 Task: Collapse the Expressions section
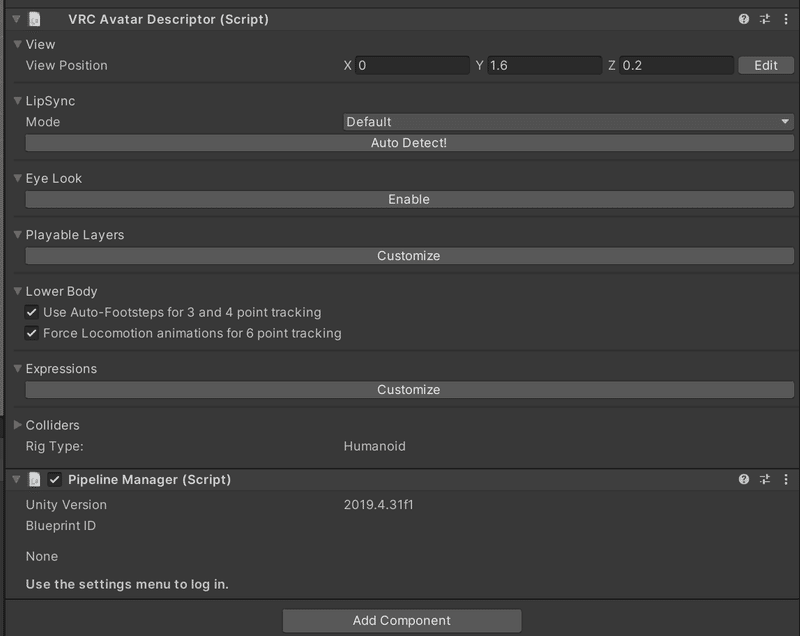click(x=17, y=368)
